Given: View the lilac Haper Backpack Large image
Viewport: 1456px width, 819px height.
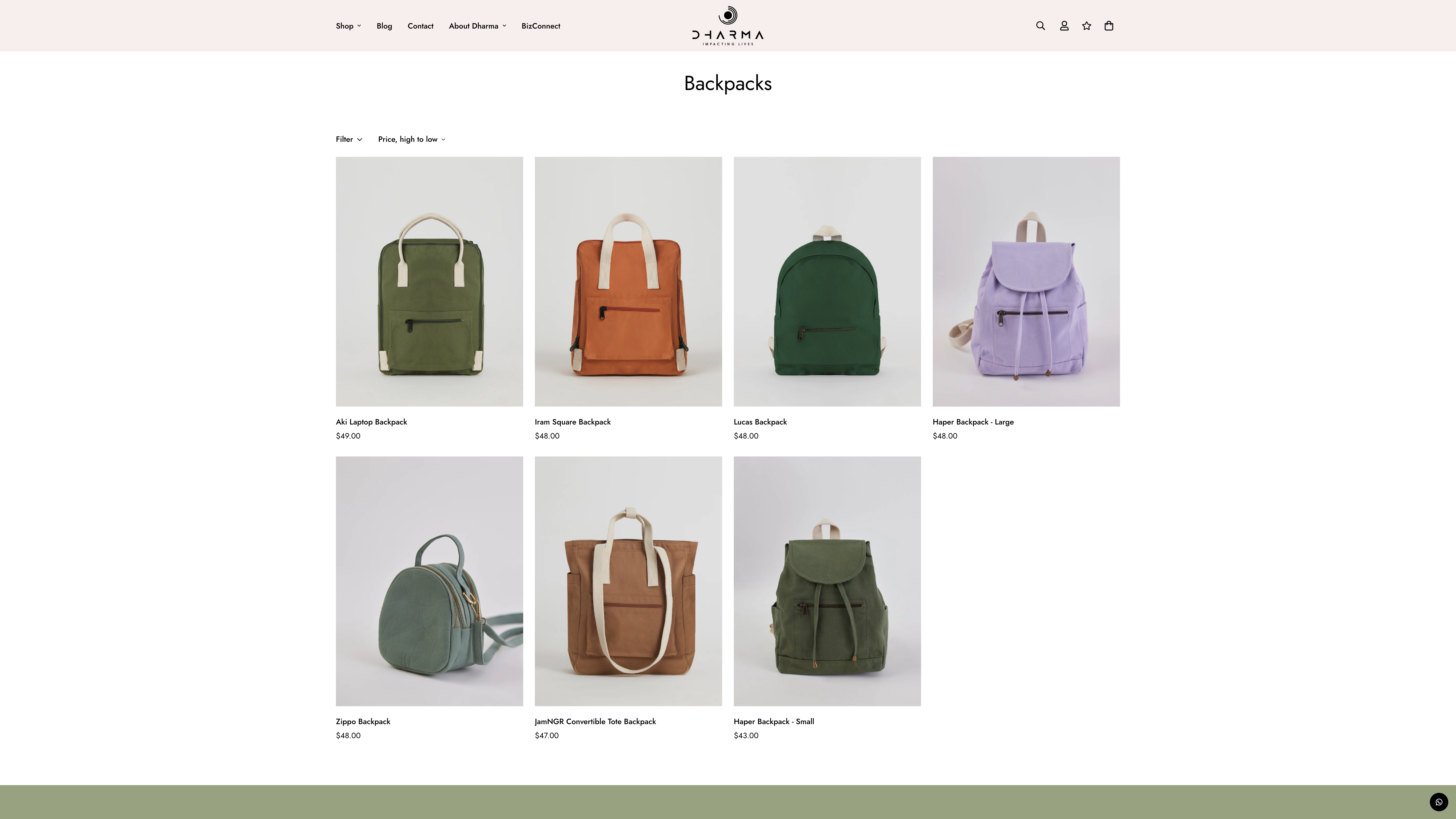Looking at the screenshot, I should click(x=1026, y=281).
